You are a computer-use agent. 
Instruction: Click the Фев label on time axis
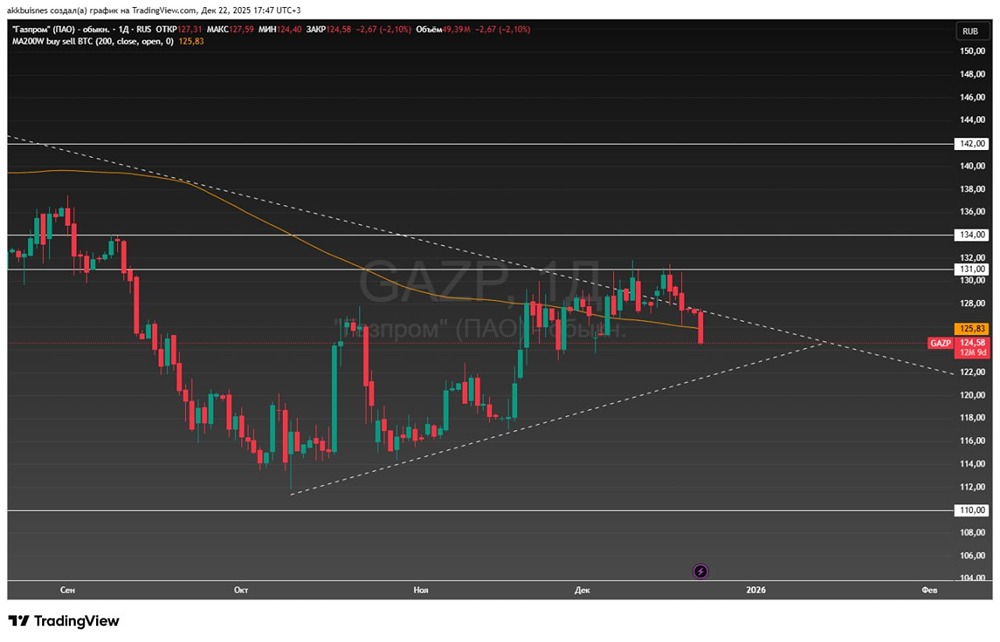[x=930, y=590]
